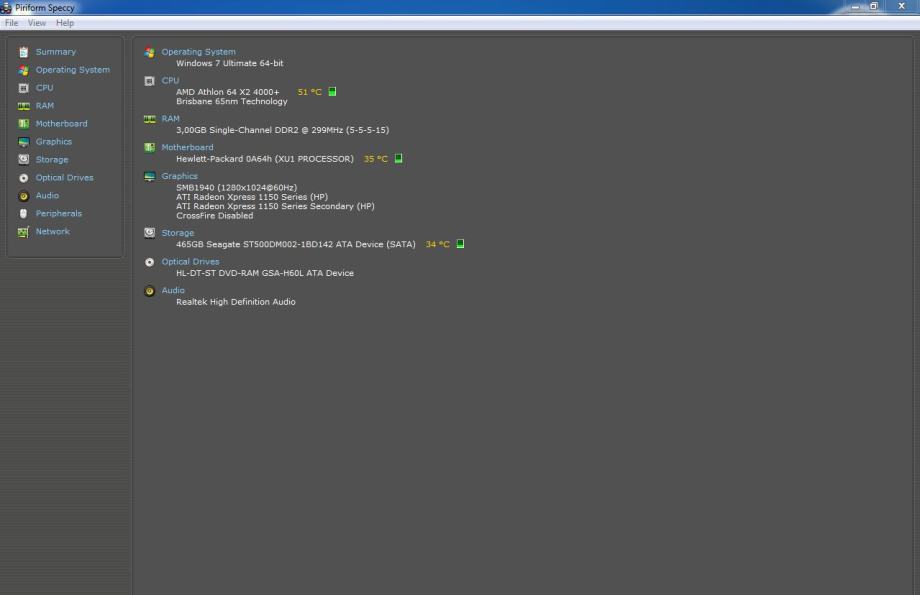
Task: Click the Operating System heading link in summary
Action: click(x=199, y=52)
